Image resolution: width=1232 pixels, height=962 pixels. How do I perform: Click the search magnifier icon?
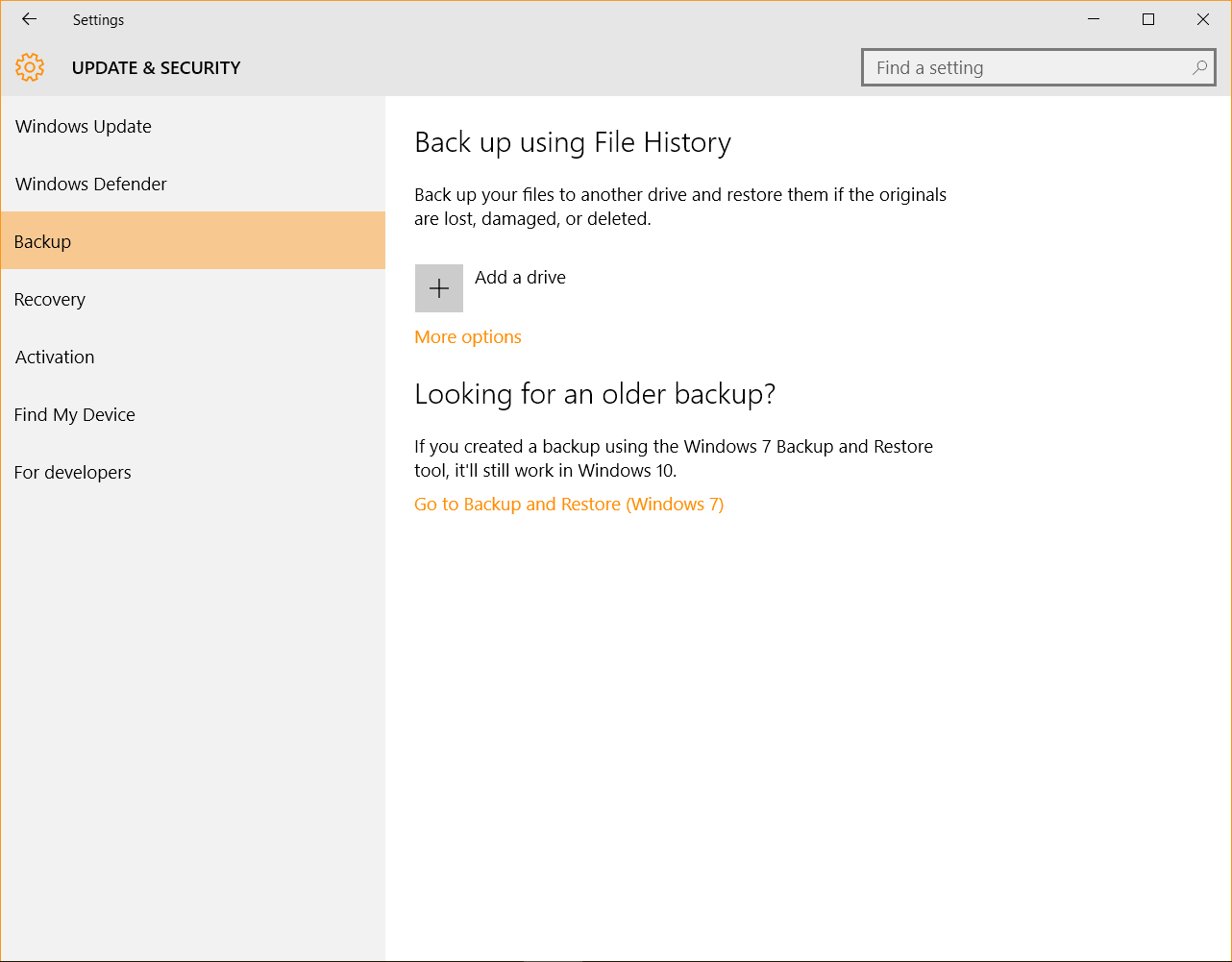[x=1199, y=67]
